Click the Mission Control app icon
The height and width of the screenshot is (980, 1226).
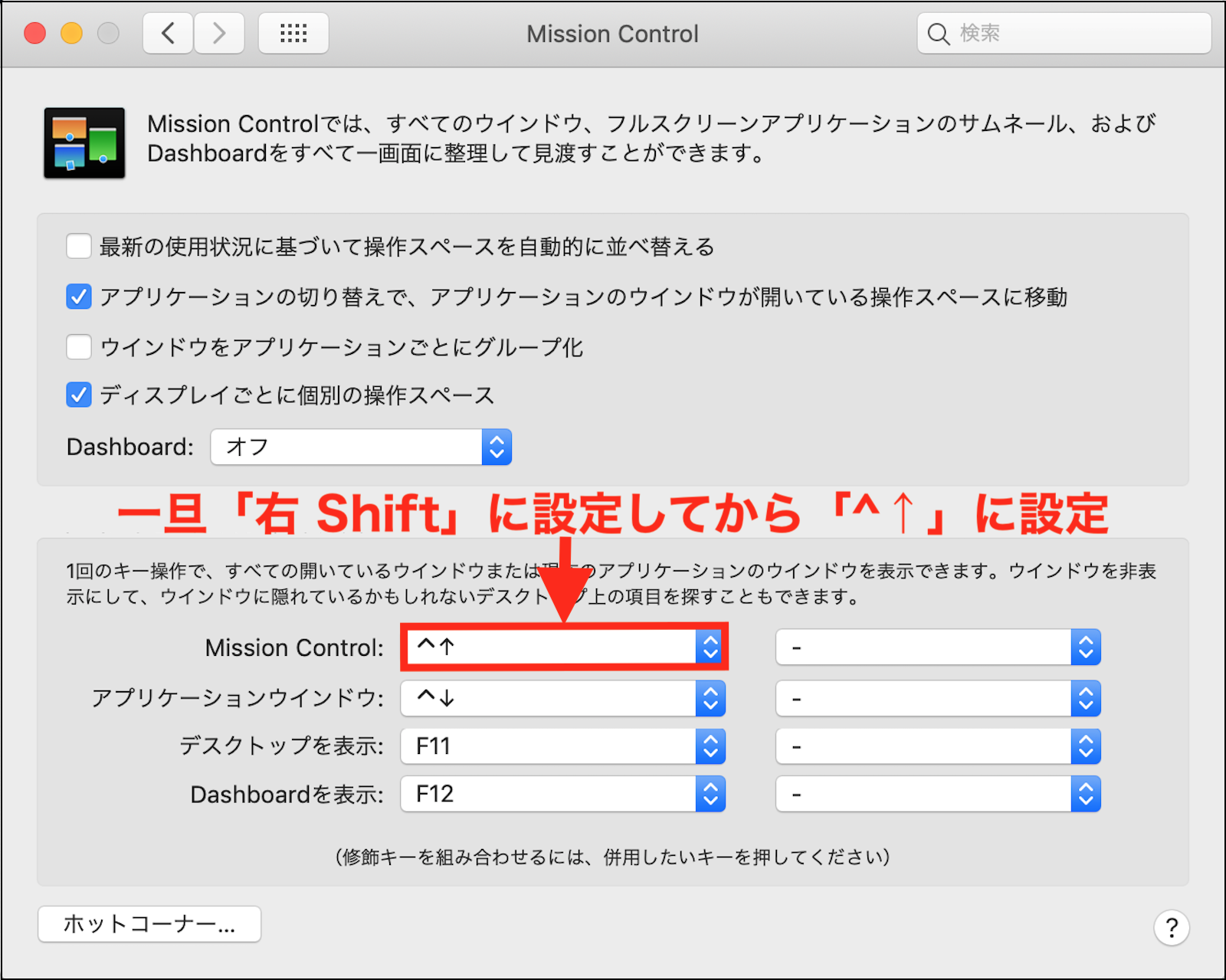pyautogui.click(x=84, y=143)
